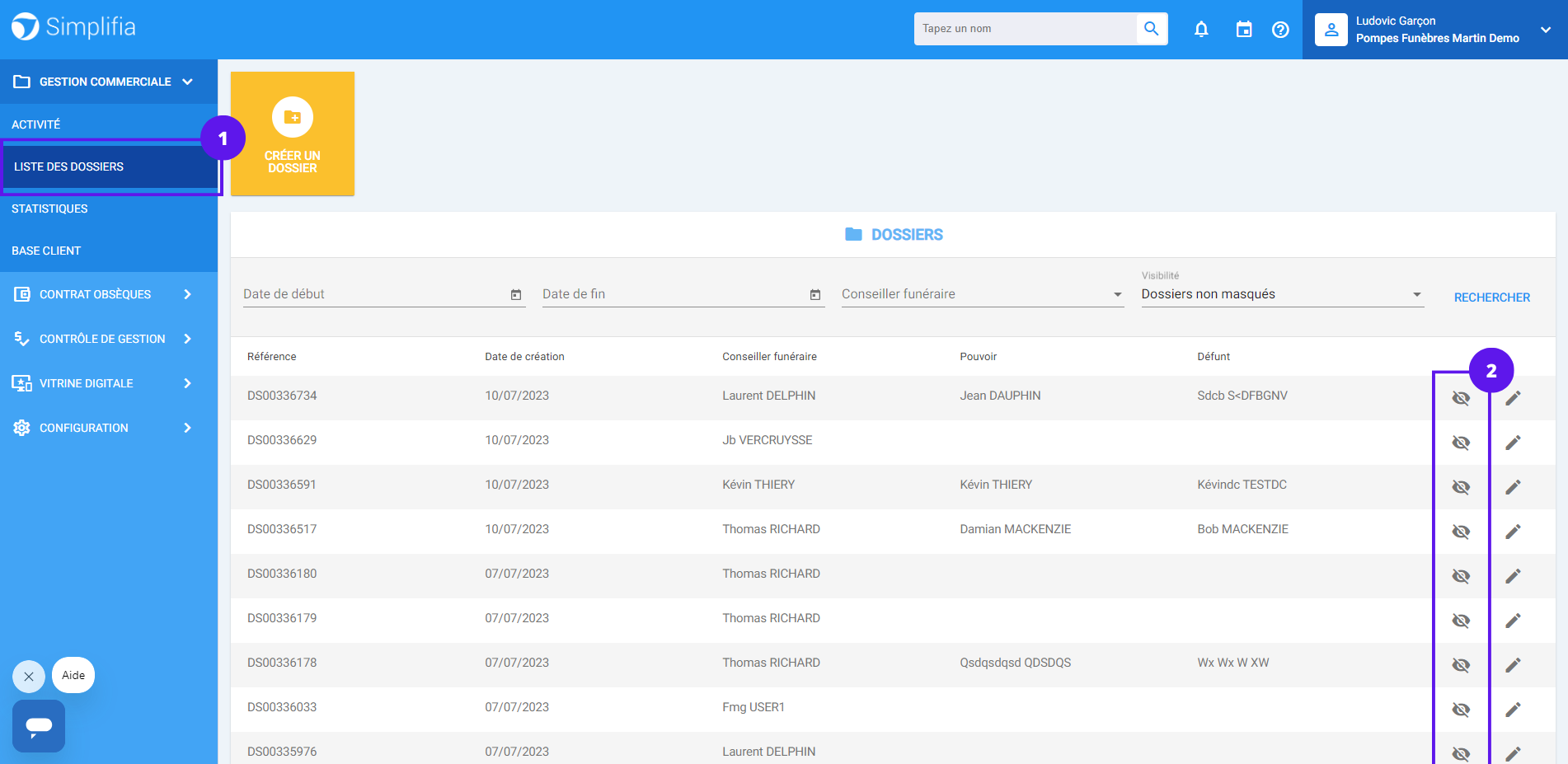Click the Vitrine Digitale sidebar icon

[x=22, y=383]
